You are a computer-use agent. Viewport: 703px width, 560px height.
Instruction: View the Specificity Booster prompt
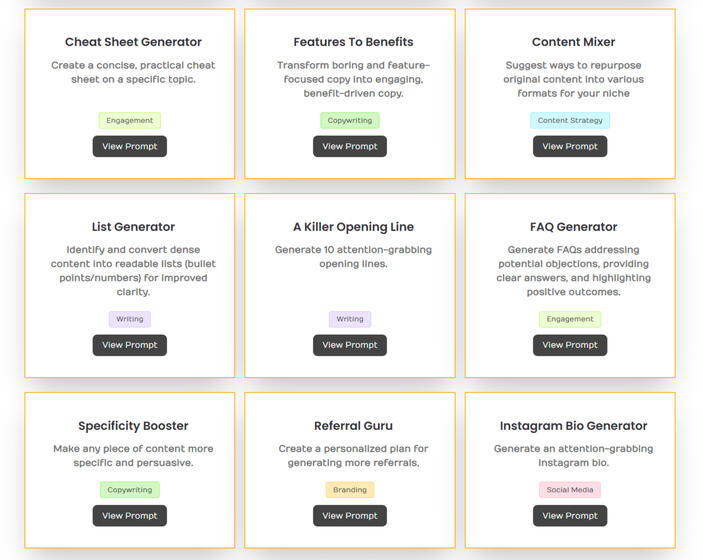pos(130,516)
